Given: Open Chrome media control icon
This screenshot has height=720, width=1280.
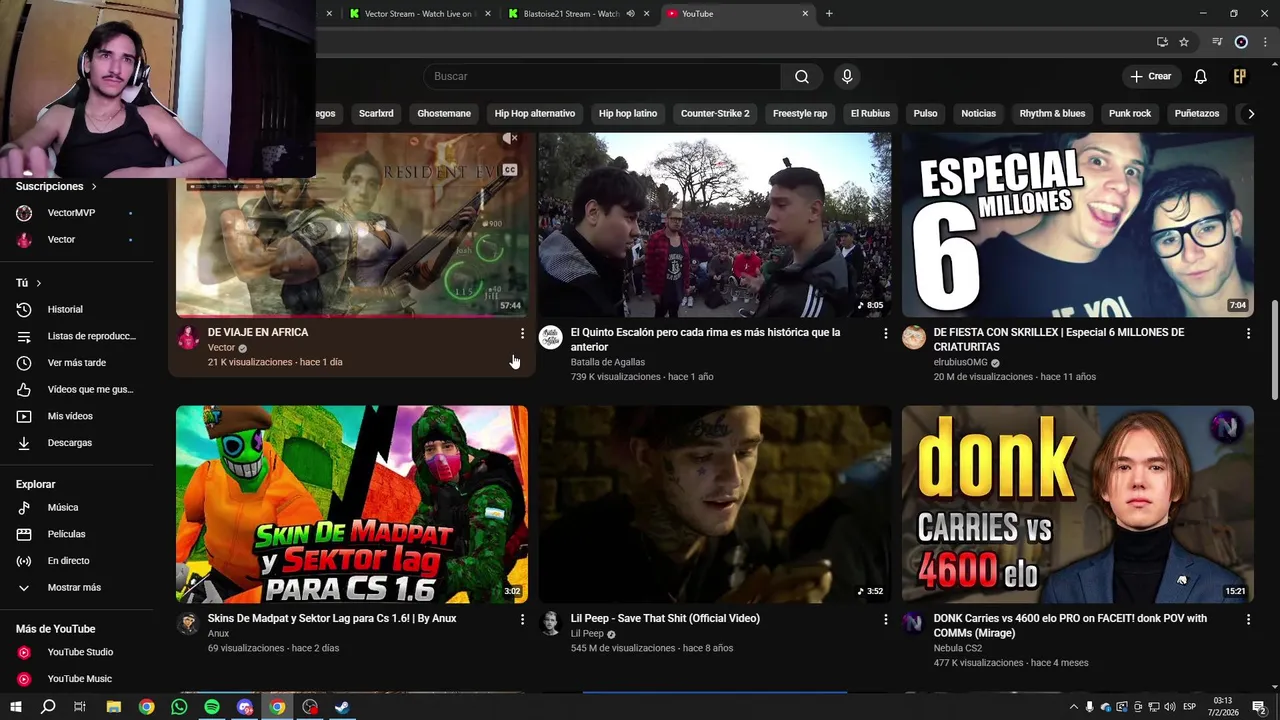Looking at the screenshot, I should (x=1217, y=42).
